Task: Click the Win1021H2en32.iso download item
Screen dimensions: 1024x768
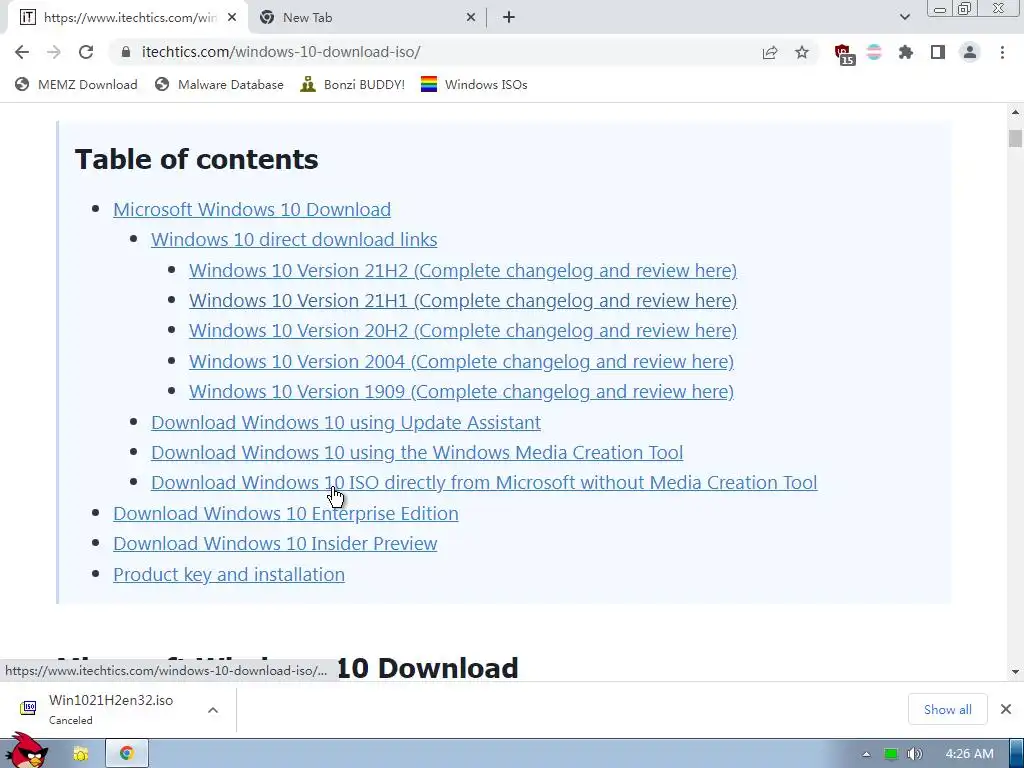Action: coord(111,709)
